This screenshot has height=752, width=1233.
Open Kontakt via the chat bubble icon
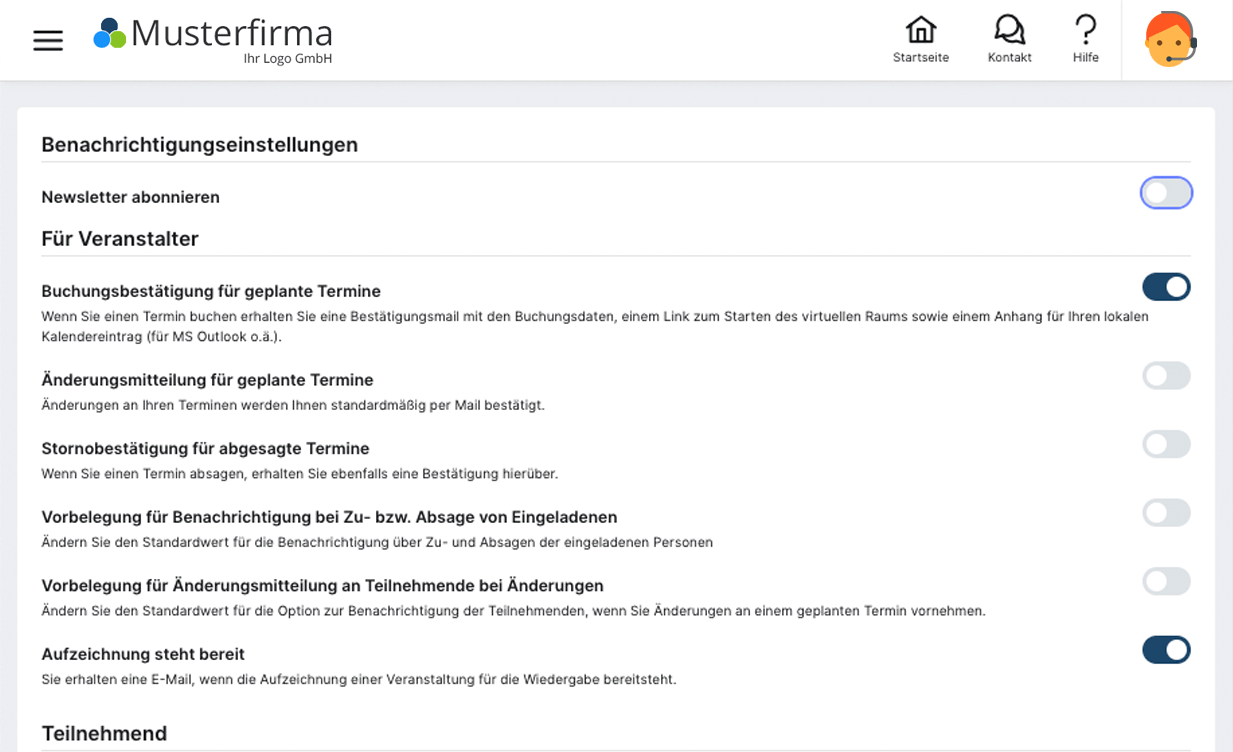(x=1009, y=29)
